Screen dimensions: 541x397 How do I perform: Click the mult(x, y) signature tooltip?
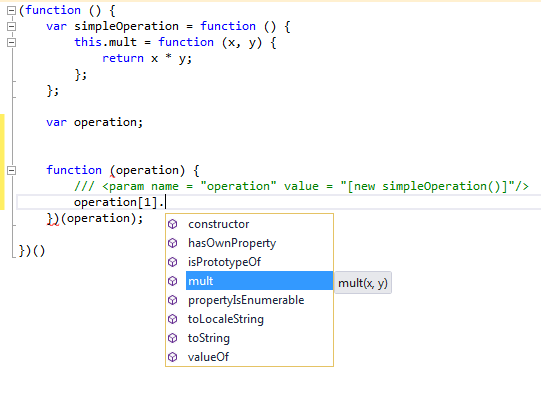pos(363,283)
